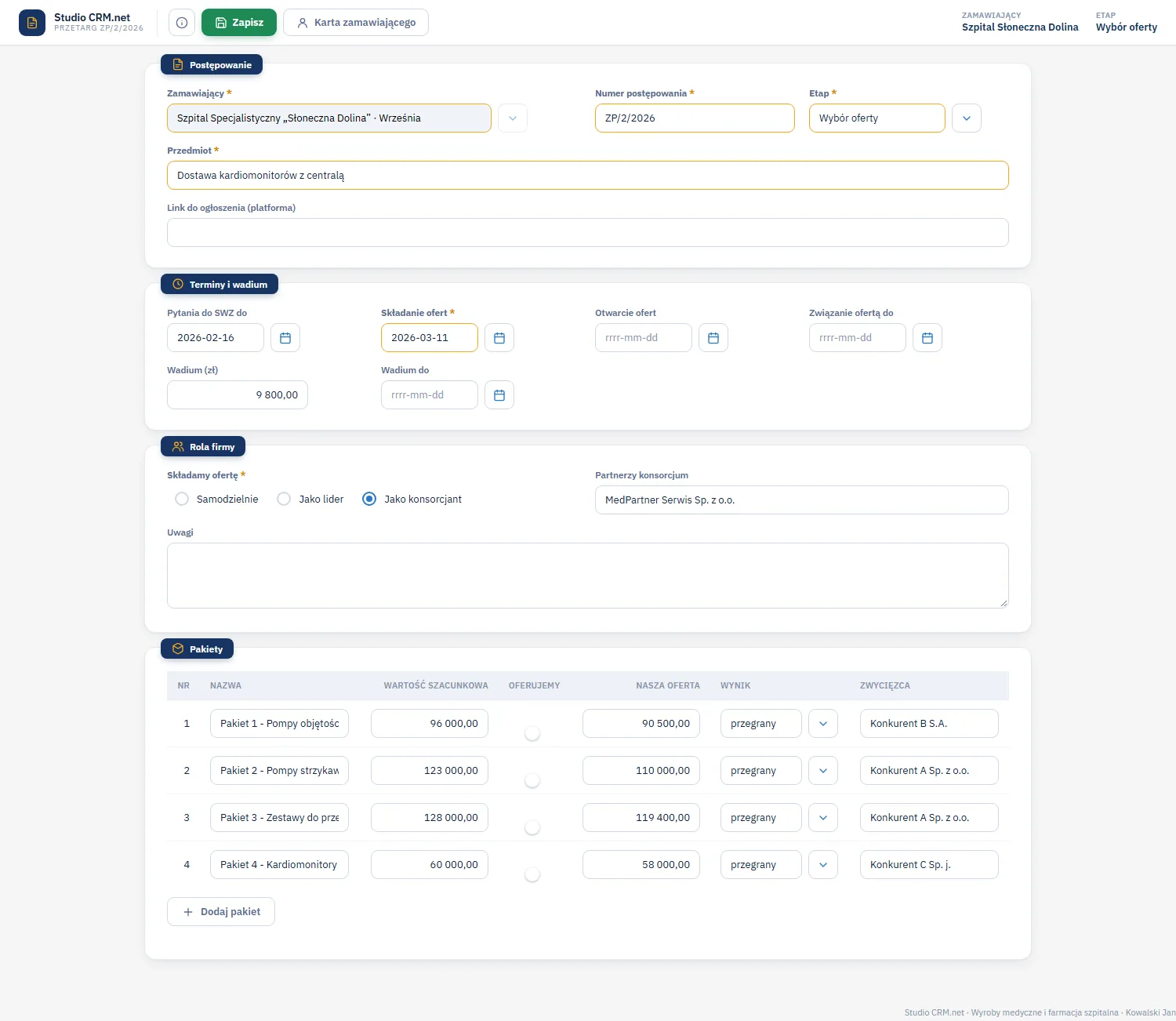Expand Wynik dropdown for Pakiet 3
The image size is (1176, 1021).
pos(823,818)
